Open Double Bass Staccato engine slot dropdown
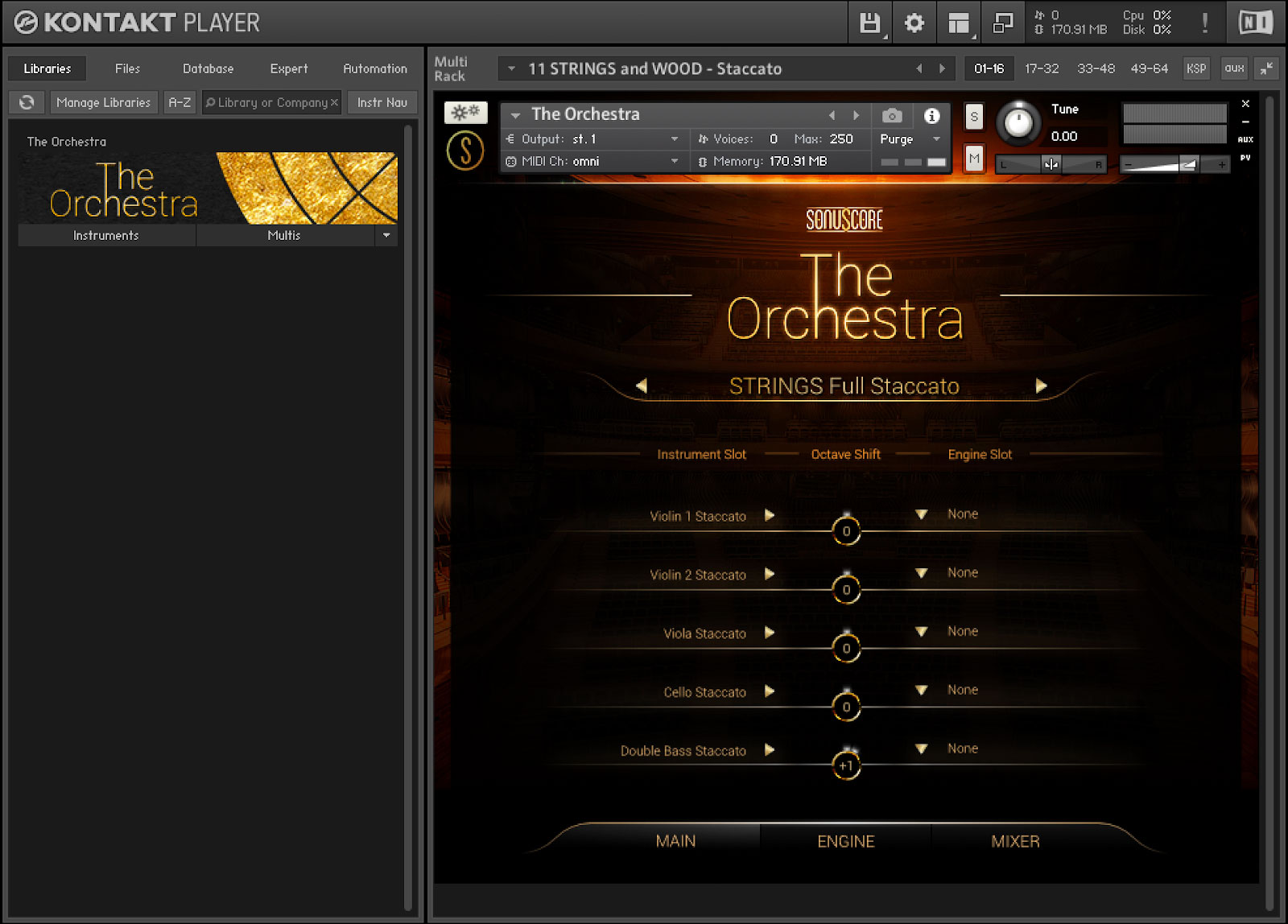Viewport: 1288px width, 924px height. tap(922, 749)
